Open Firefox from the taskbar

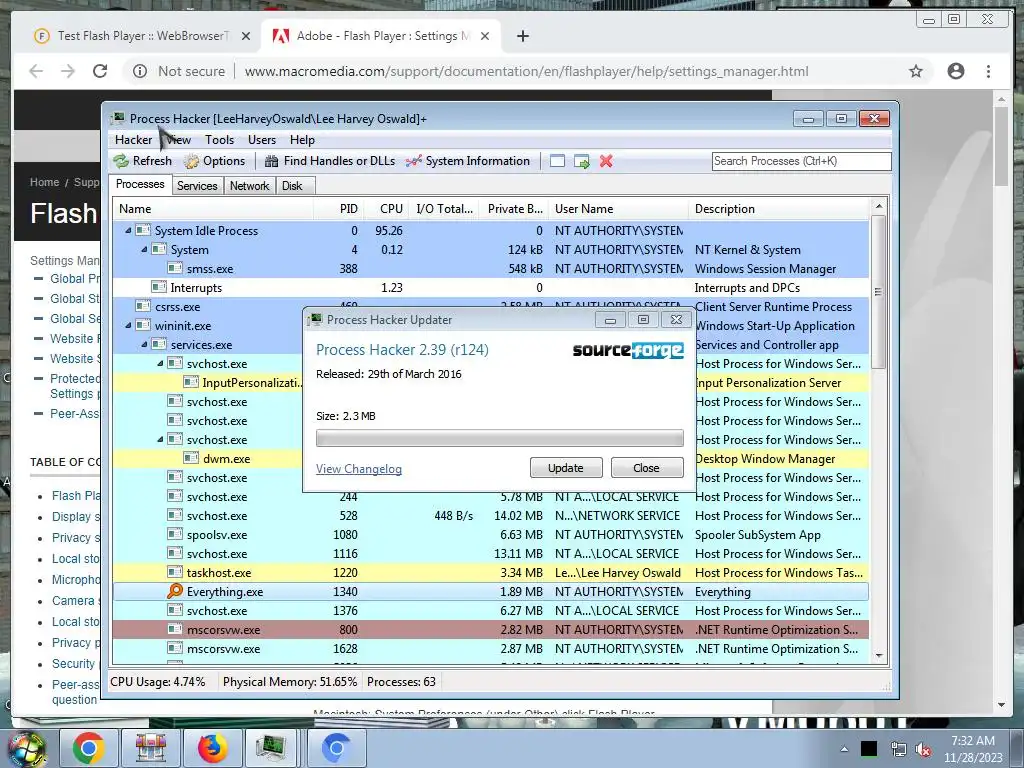212,748
